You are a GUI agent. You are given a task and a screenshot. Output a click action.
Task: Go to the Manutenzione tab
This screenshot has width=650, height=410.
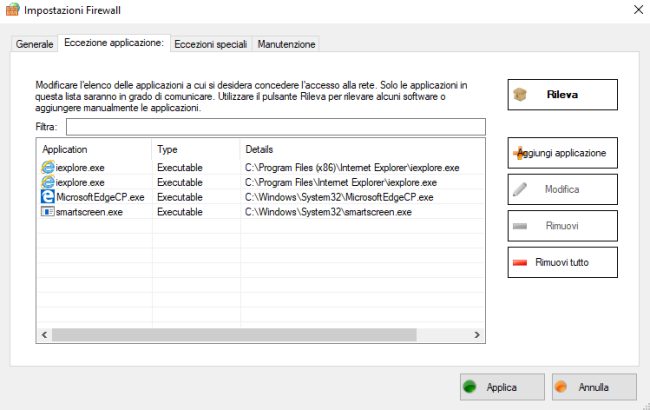(286, 45)
